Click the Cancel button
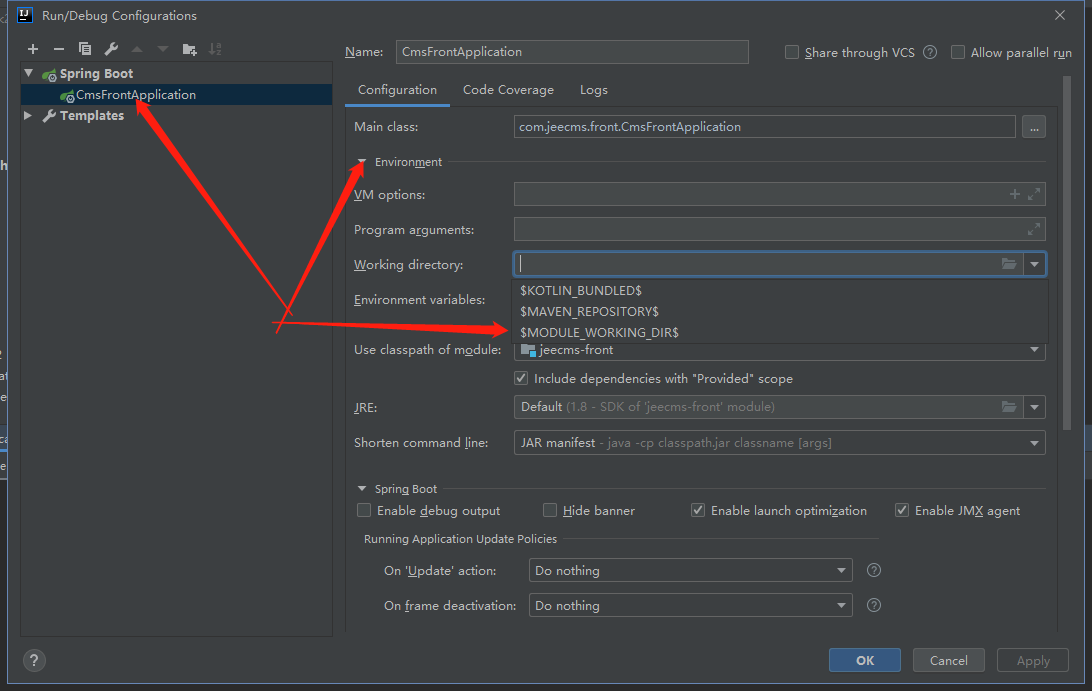1092x691 pixels. (x=948, y=660)
